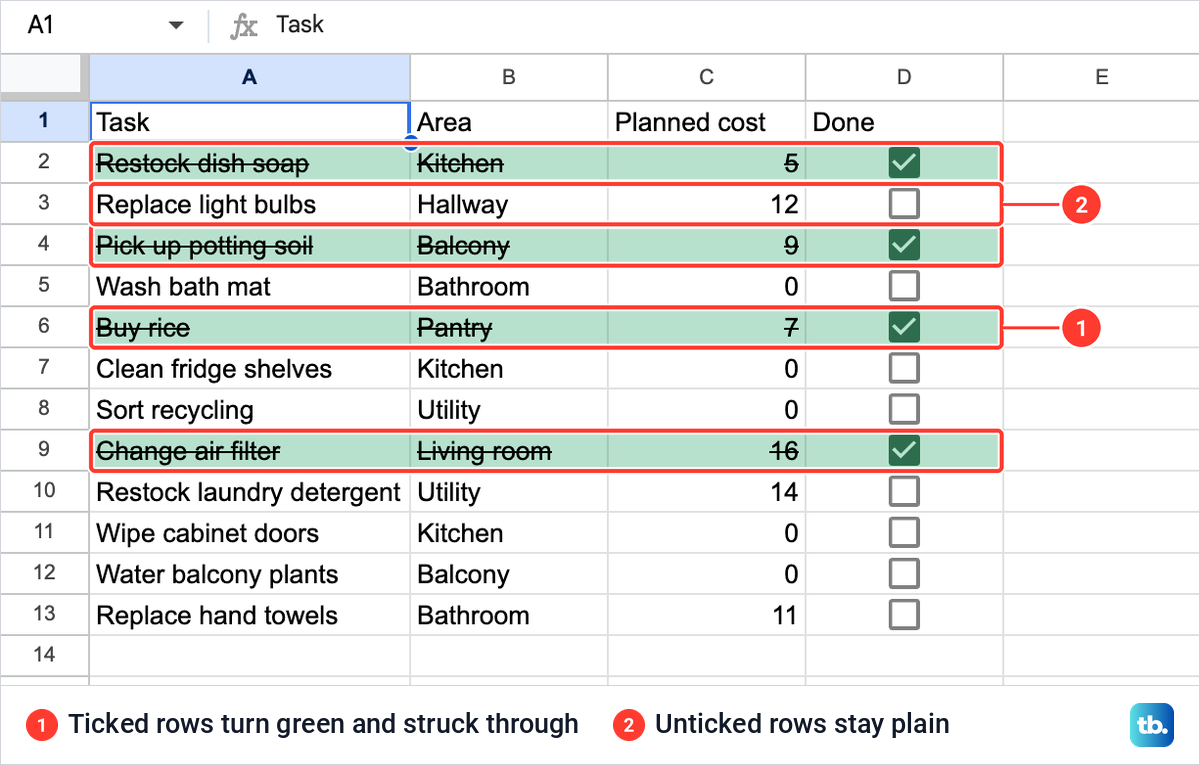Select planned cost cell showing 16
This screenshot has height=765, width=1200.
coord(707,451)
